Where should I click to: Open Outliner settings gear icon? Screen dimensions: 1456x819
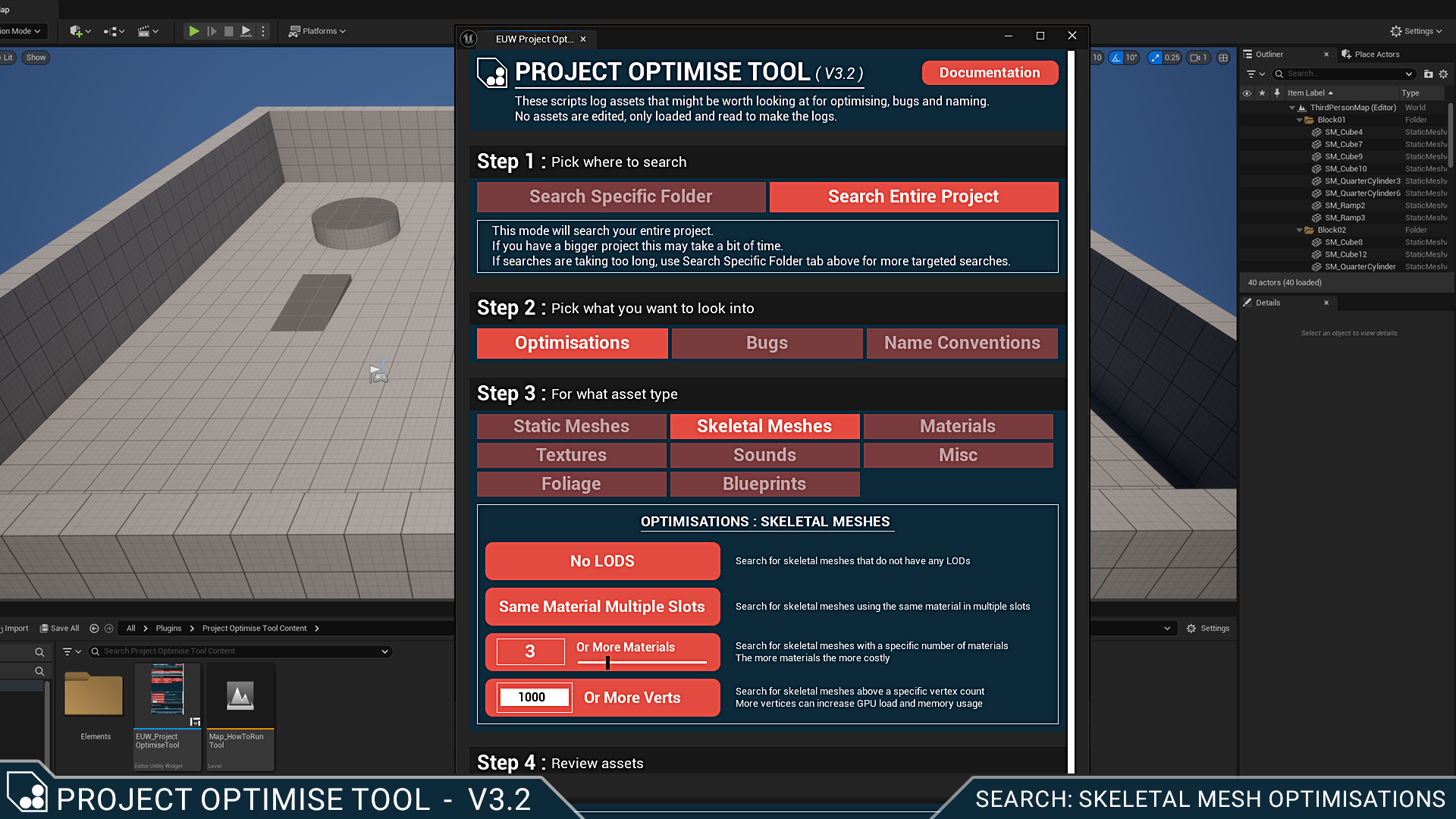(1443, 74)
